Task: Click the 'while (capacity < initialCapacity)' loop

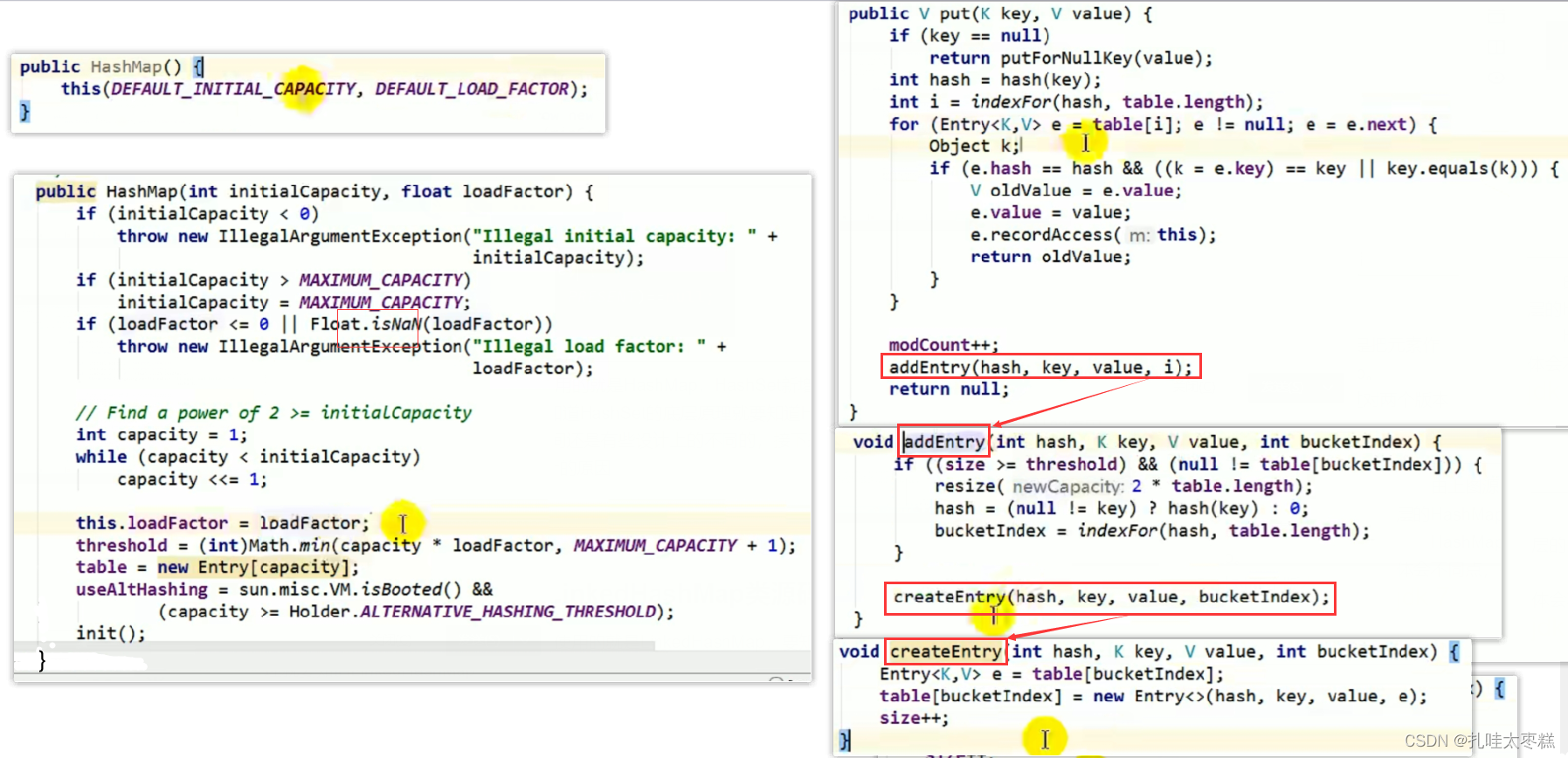Action: pos(248,457)
